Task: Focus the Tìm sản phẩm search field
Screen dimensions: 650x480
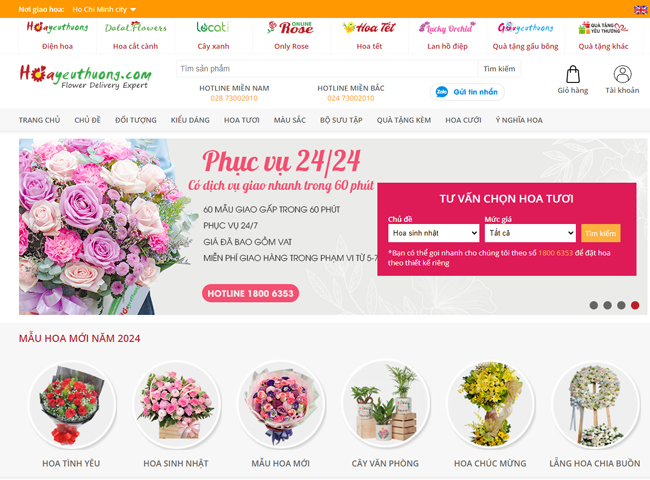Action: (327, 69)
